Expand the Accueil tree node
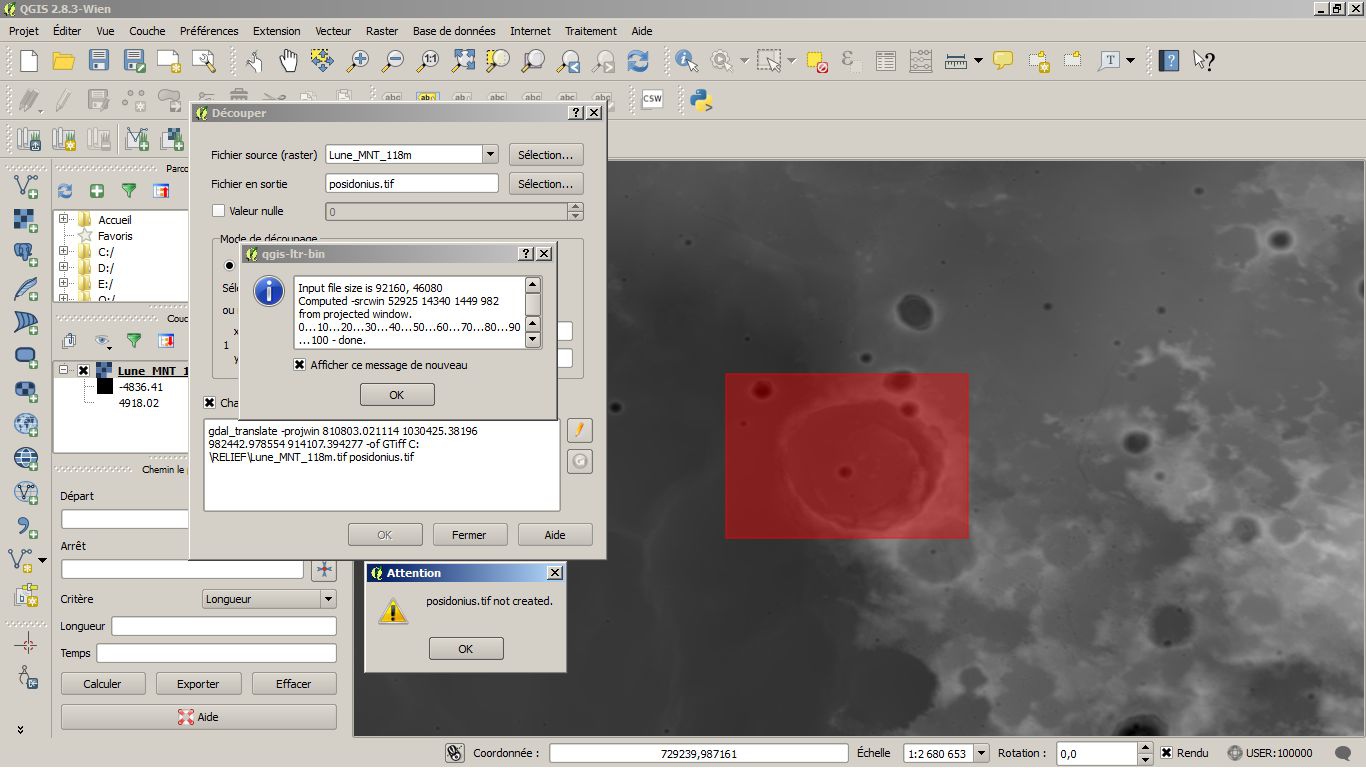The image size is (1366, 768). 64,219
